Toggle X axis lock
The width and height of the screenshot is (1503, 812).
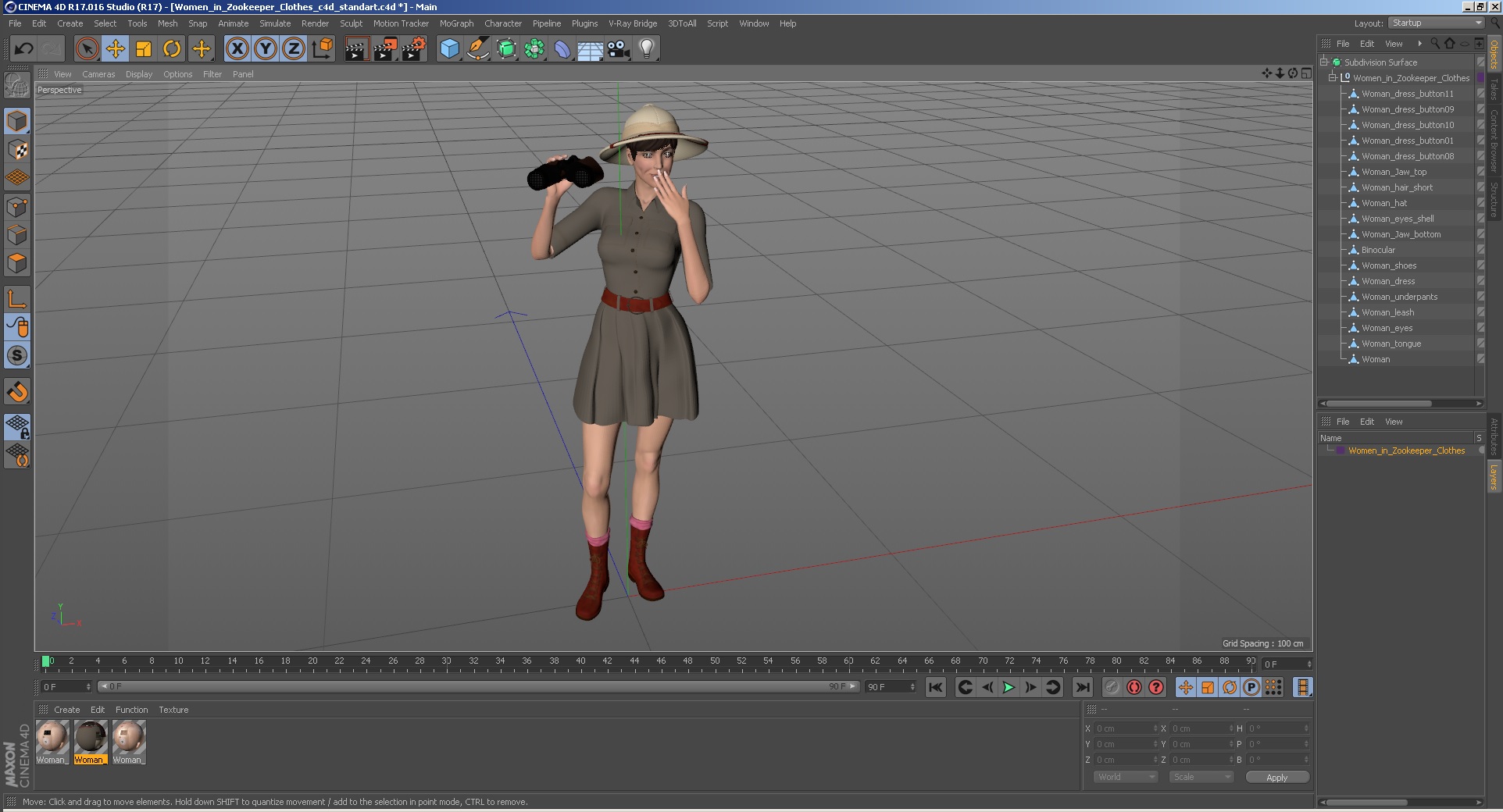[237, 49]
